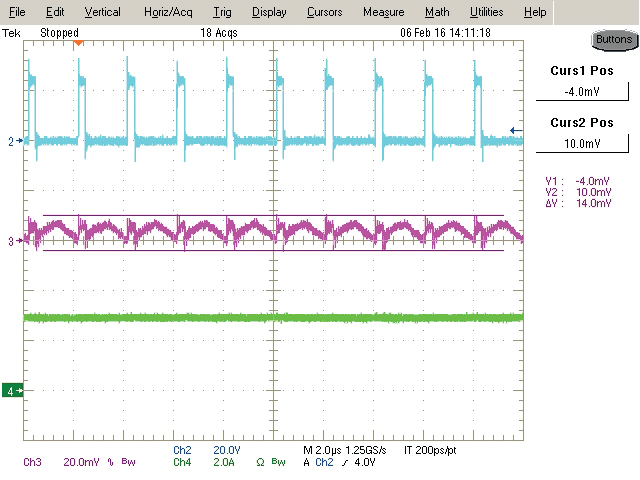This screenshot has width=640, height=480.
Task: Select the green channel 4 marker
Action: pyautogui.click(x=12, y=390)
